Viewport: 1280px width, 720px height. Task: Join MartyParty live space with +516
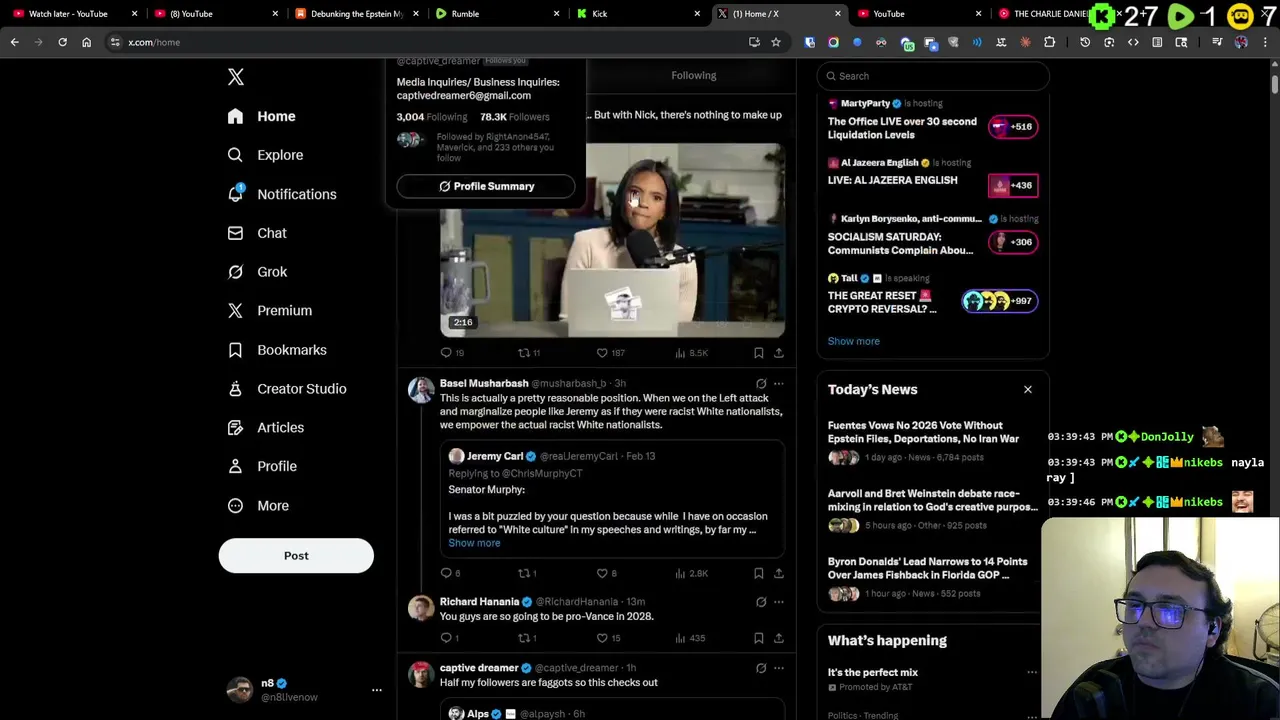pos(1013,126)
